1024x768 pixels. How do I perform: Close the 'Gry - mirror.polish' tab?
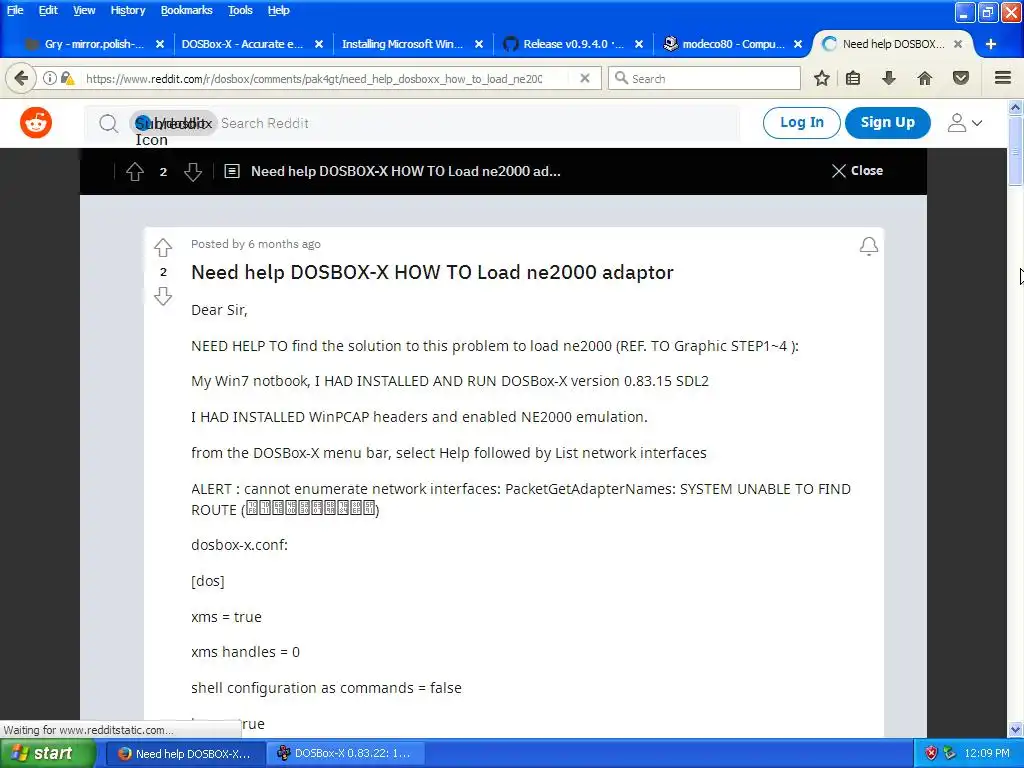[160, 44]
